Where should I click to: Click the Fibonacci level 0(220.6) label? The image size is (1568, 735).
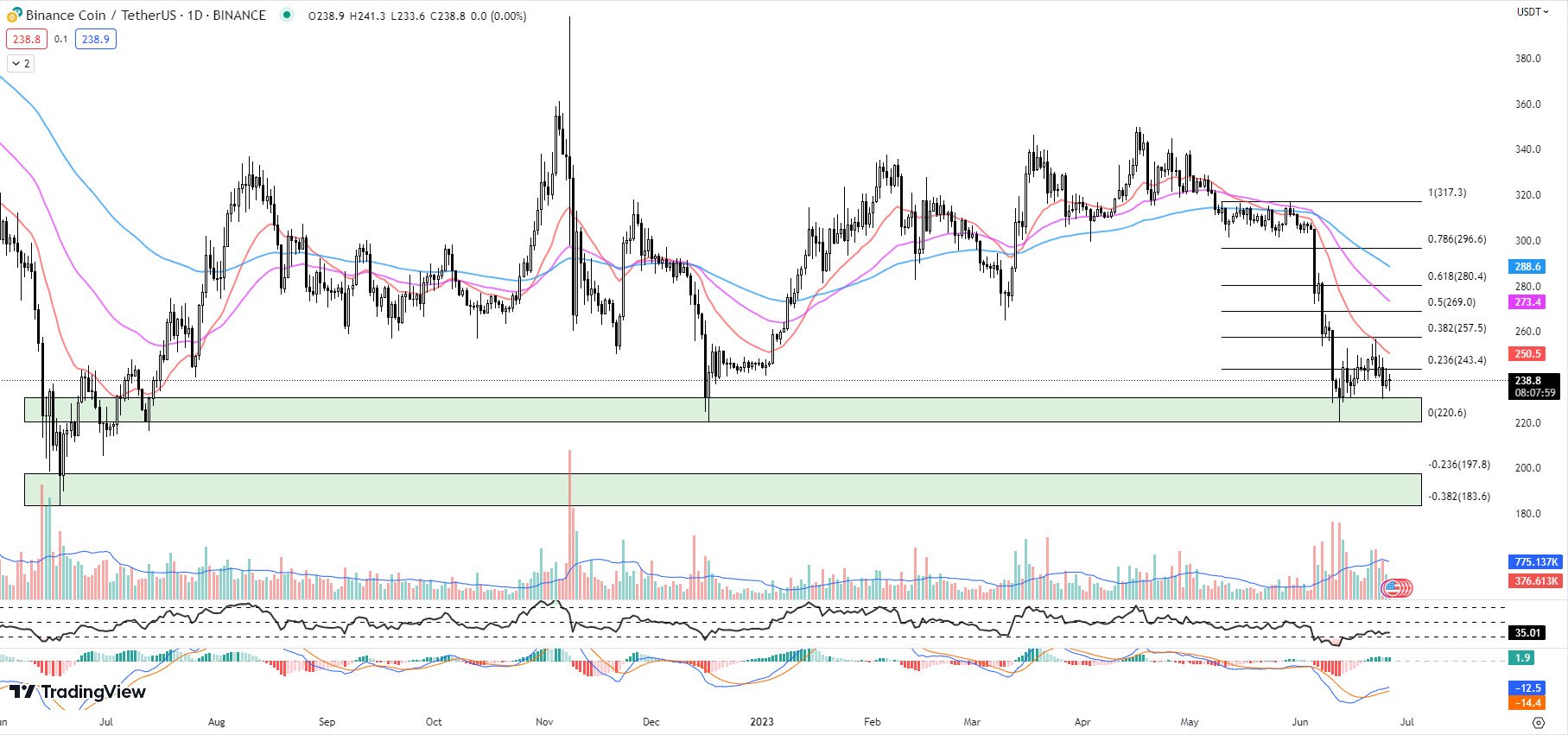(1447, 413)
